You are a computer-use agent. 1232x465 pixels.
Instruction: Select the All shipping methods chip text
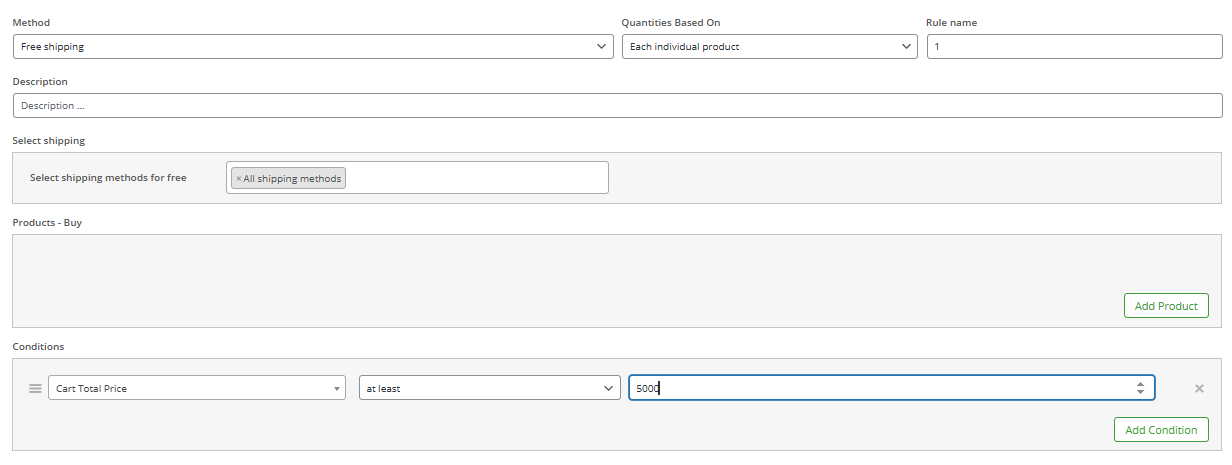coord(292,179)
